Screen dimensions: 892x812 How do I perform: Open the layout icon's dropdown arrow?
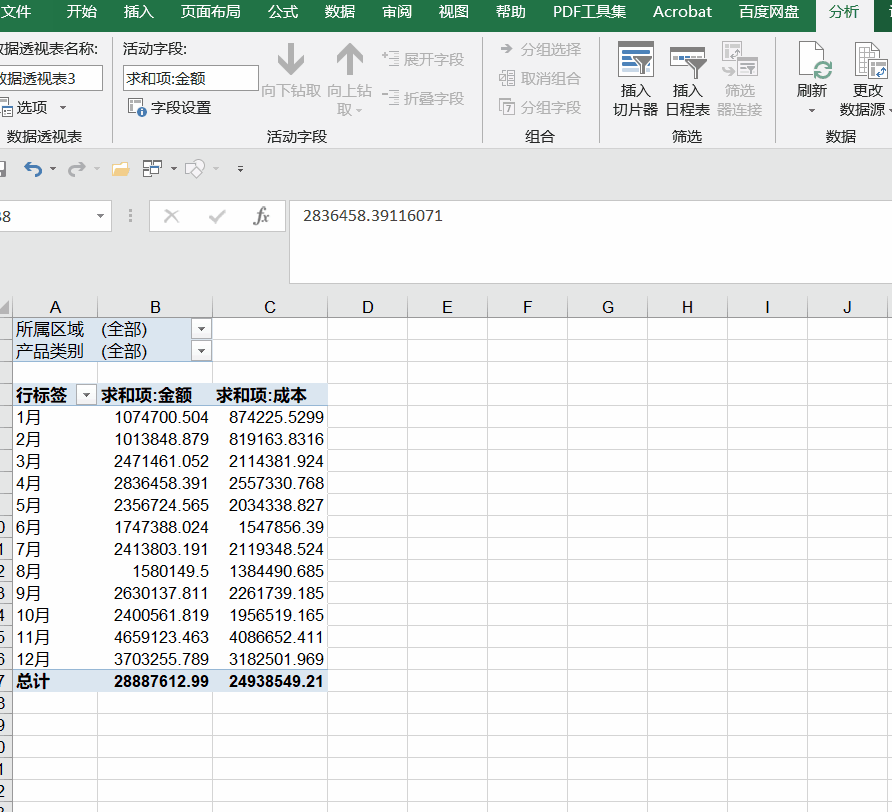click(x=174, y=169)
